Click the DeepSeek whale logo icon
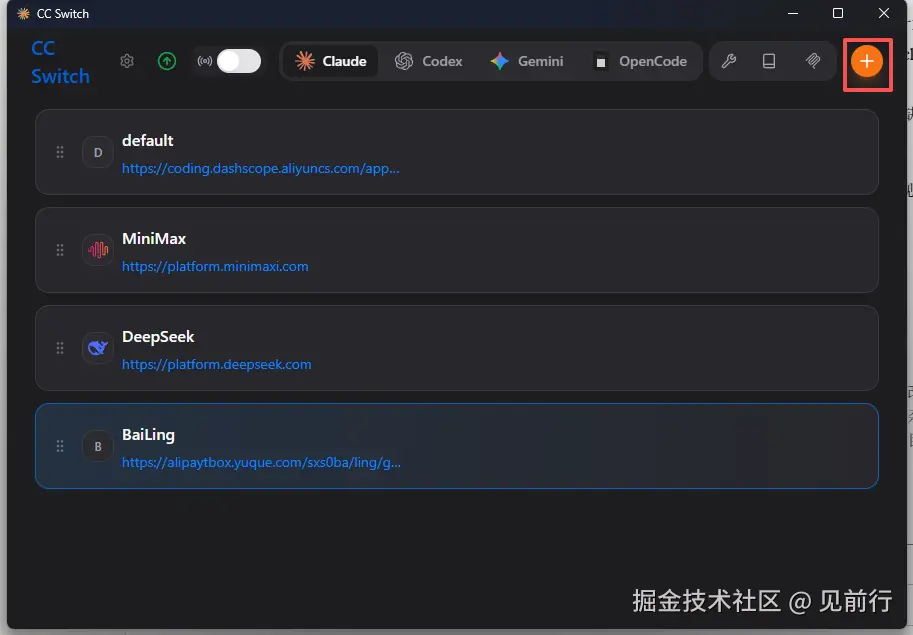Screen dimensions: 913x635 (98, 348)
